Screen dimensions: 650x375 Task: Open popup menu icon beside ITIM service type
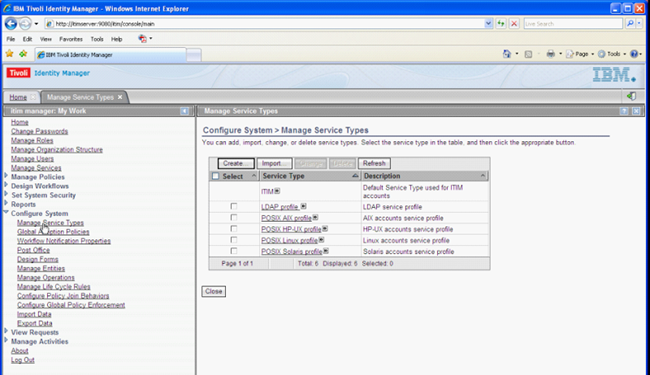(x=277, y=191)
